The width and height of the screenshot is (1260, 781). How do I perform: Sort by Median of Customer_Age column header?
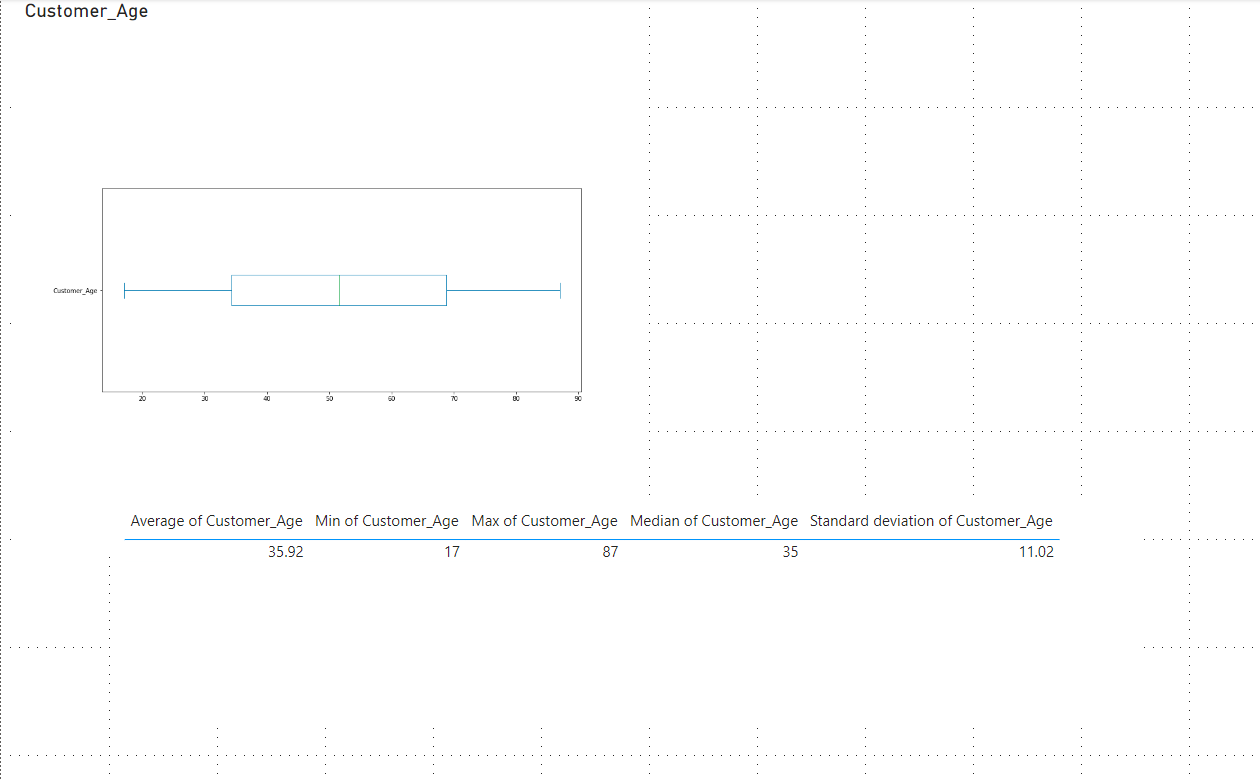click(714, 521)
